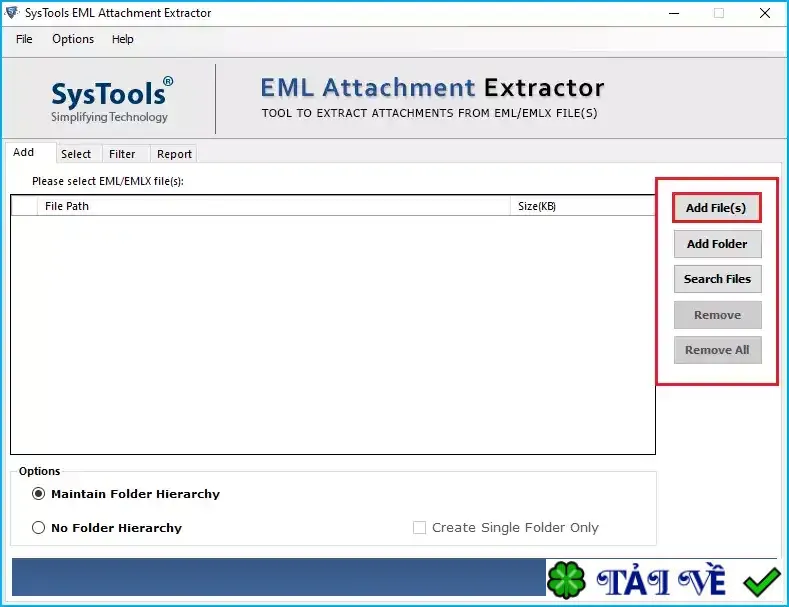Click the Size(KB) column header
The width and height of the screenshot is (789, 607).
pos(583,206)
